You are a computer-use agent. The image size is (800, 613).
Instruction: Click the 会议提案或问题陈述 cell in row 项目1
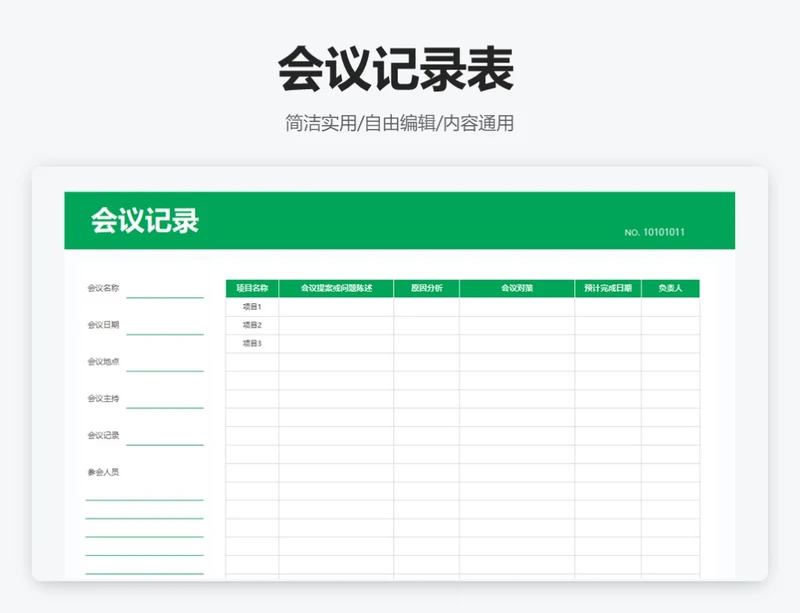(336, 307)
